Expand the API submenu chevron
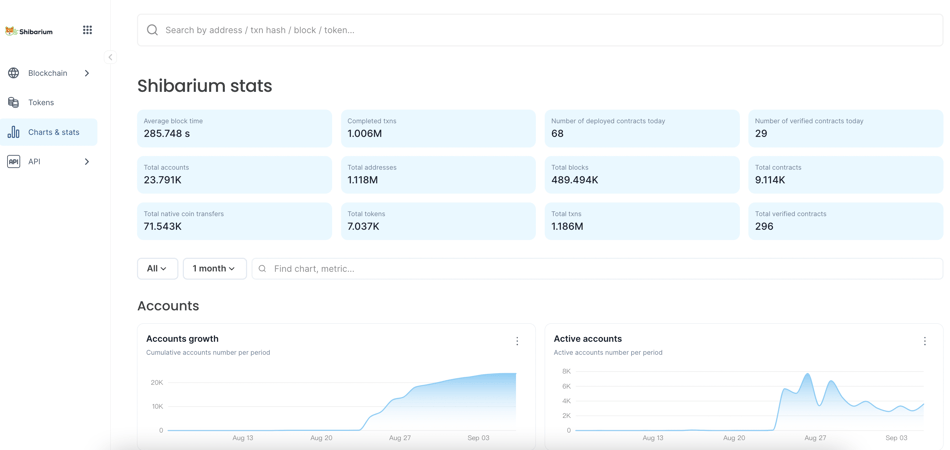This screenshot has height=450, width=950. pyautogui.click(x=87, y=161)
